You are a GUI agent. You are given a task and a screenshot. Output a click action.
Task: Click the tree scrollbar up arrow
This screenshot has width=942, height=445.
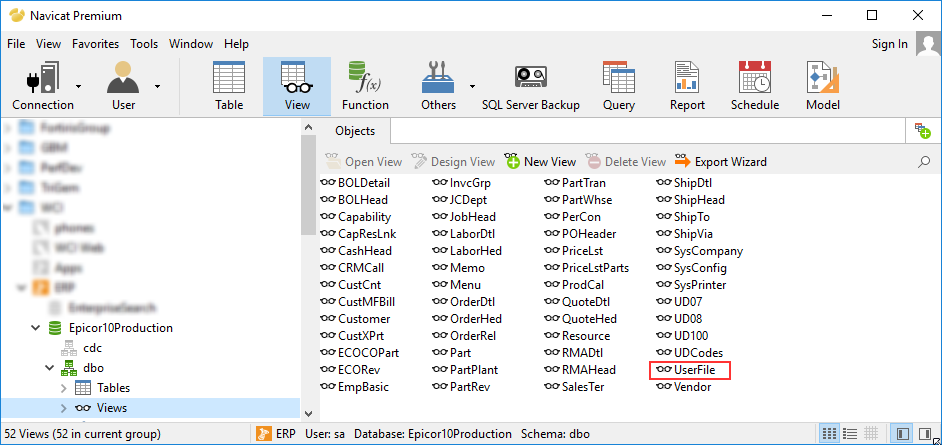click(308, 127)
